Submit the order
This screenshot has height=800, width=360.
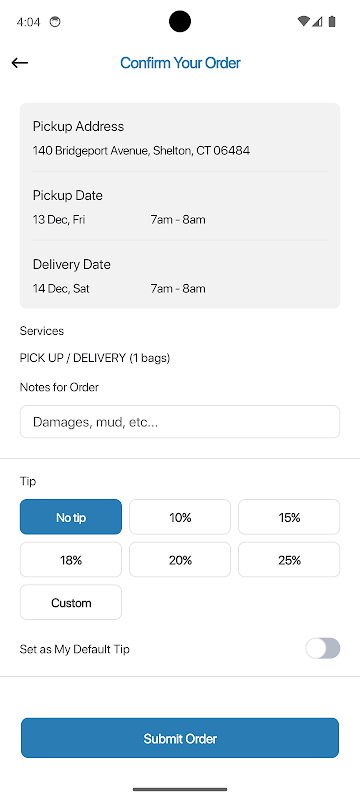[x=180, y=738]
